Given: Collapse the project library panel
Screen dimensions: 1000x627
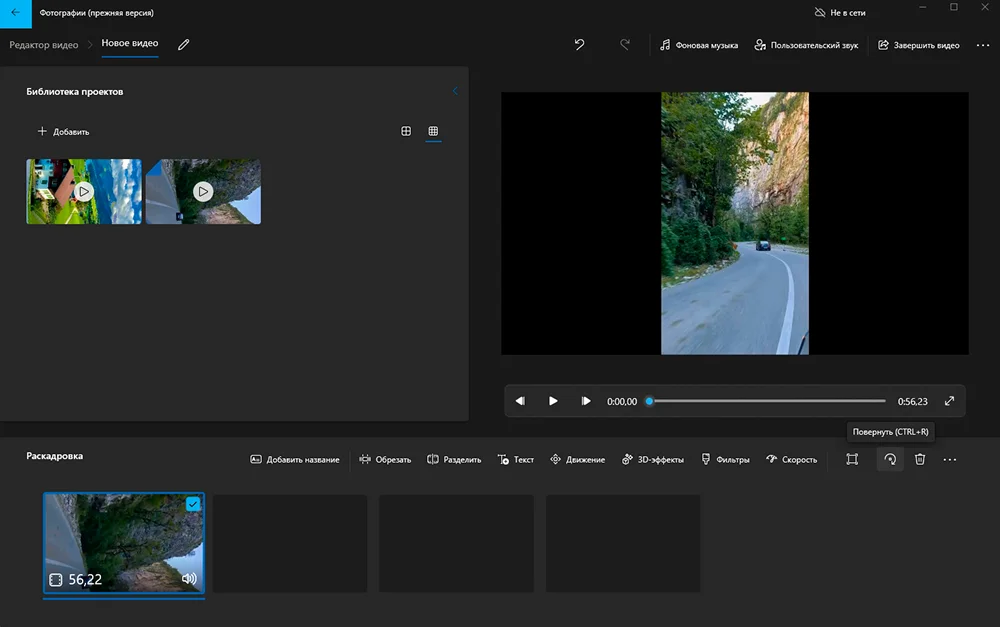Looking at the screenshot, I should 455,91.
